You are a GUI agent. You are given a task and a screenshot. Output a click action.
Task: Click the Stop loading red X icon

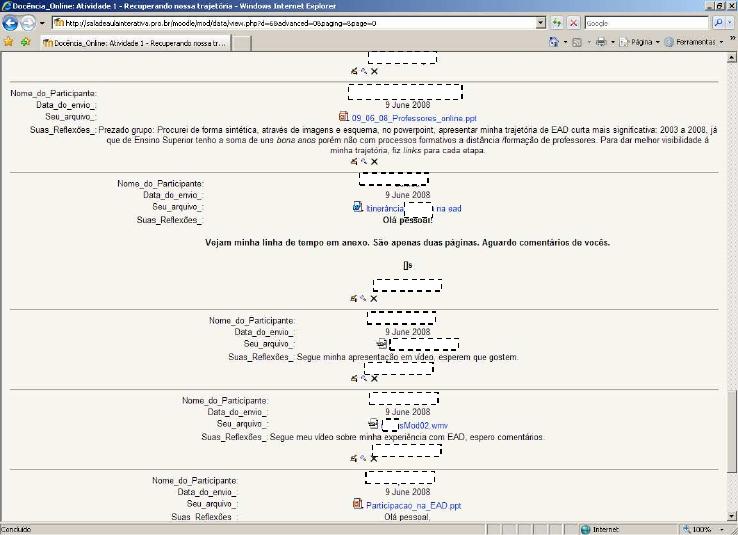tap(573, 22)
